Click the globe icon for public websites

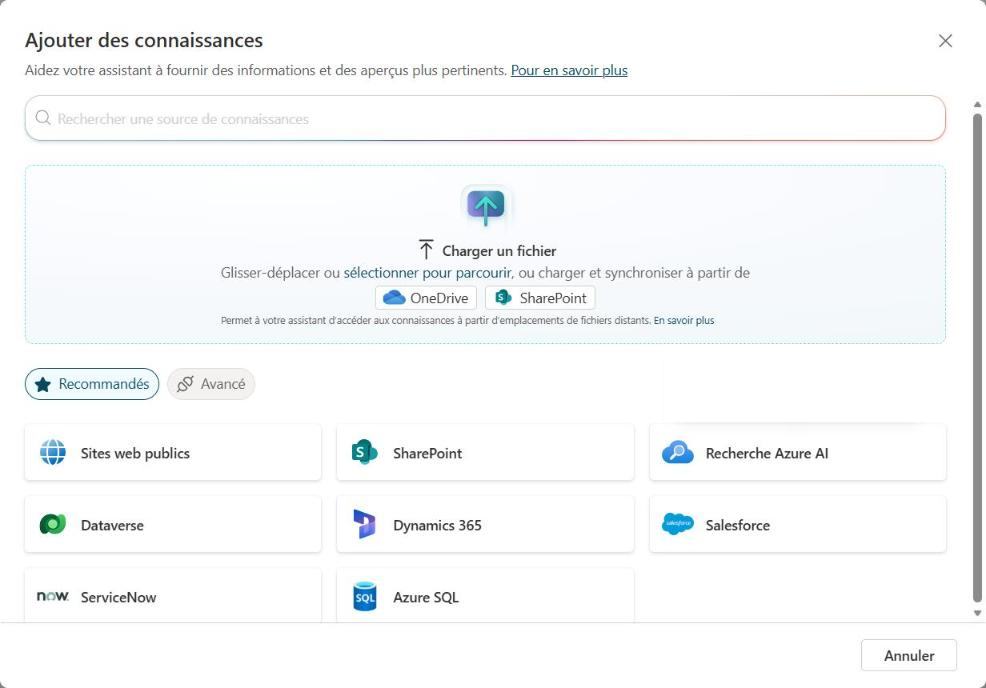(x=53, y=452)
